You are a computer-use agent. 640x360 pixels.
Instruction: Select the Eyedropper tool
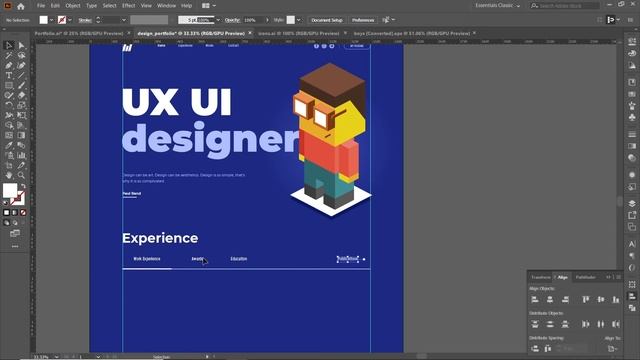(9, 145)
